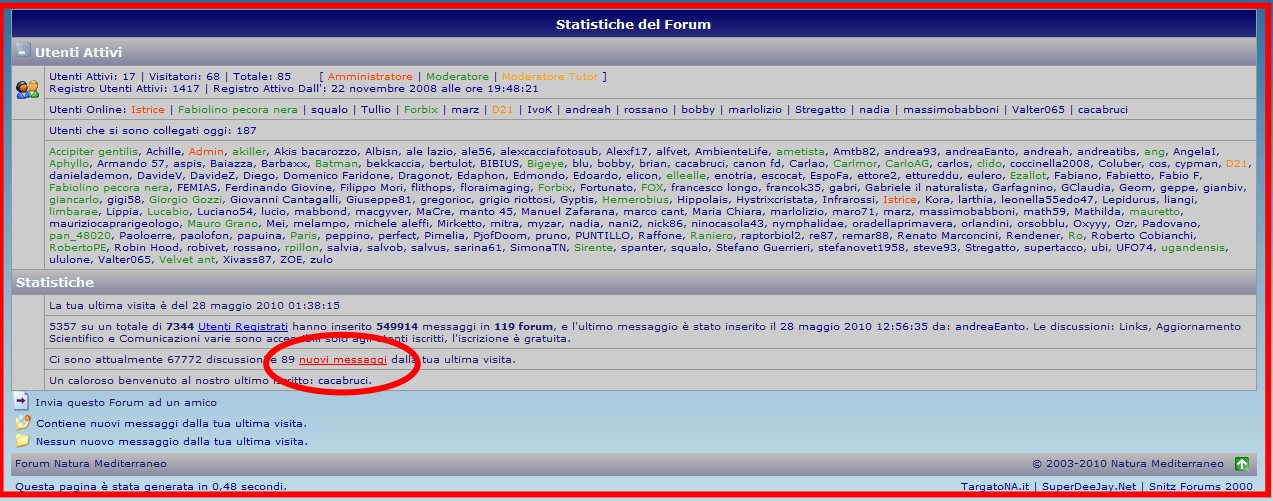Click Forbix in the Utenti Online row
1273x501 pixels.
click(x=421, y=109)
